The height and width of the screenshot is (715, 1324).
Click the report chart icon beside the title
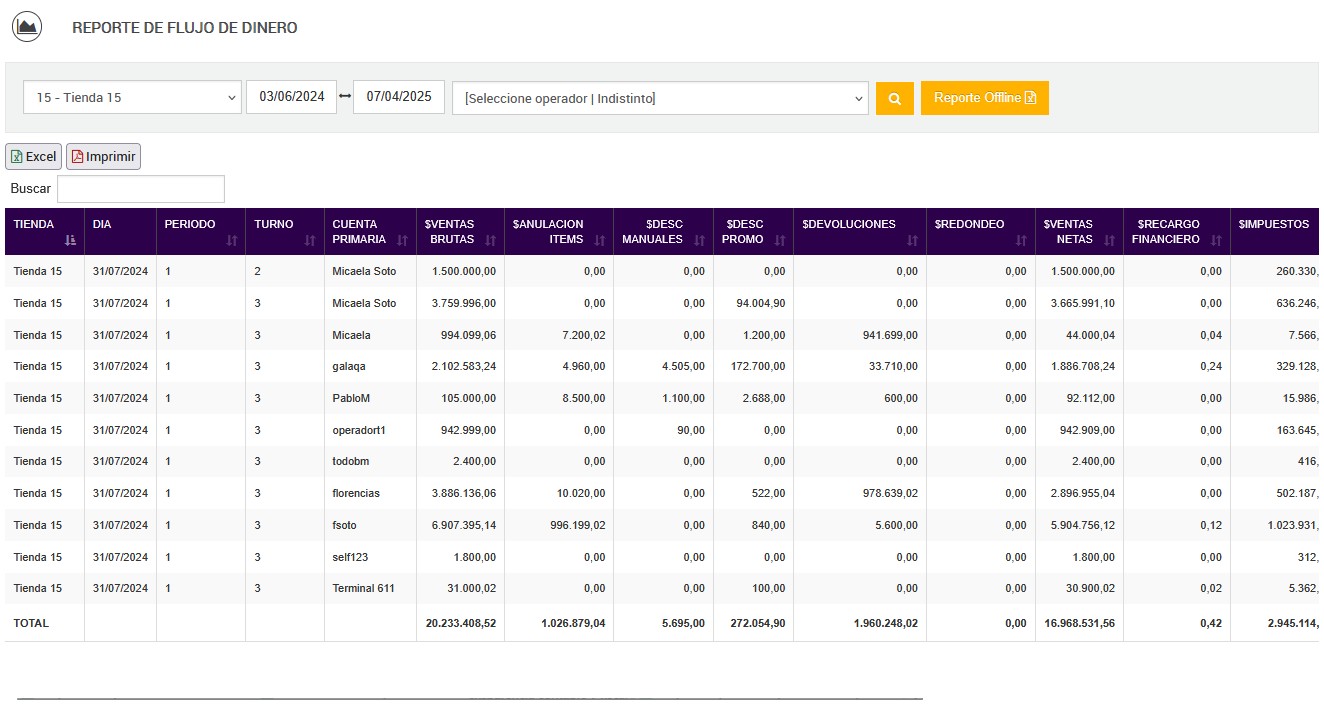tap(27, 27)
